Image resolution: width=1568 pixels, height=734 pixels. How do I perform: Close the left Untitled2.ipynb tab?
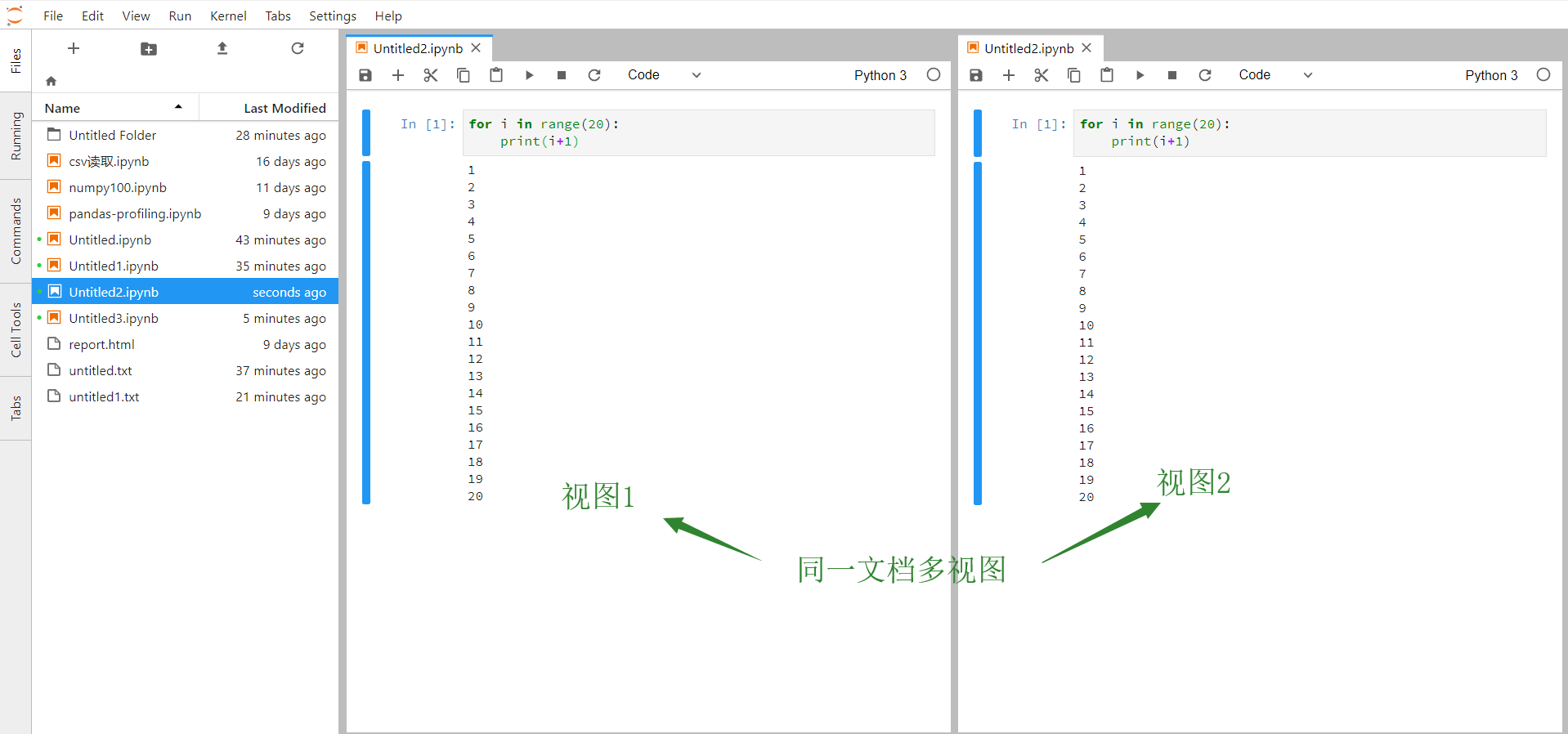pyautogui.click(x=476, y=48)
